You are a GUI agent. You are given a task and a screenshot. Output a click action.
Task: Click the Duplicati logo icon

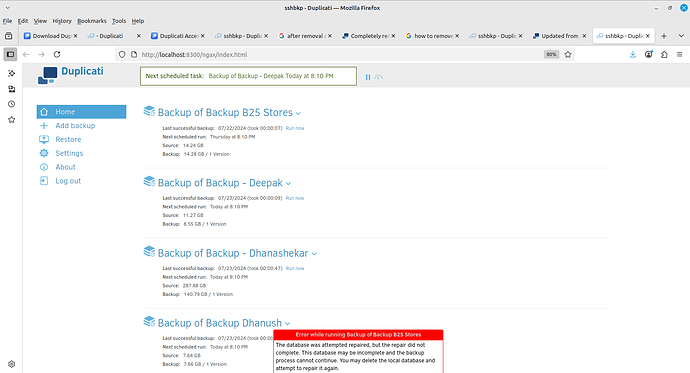48,75
